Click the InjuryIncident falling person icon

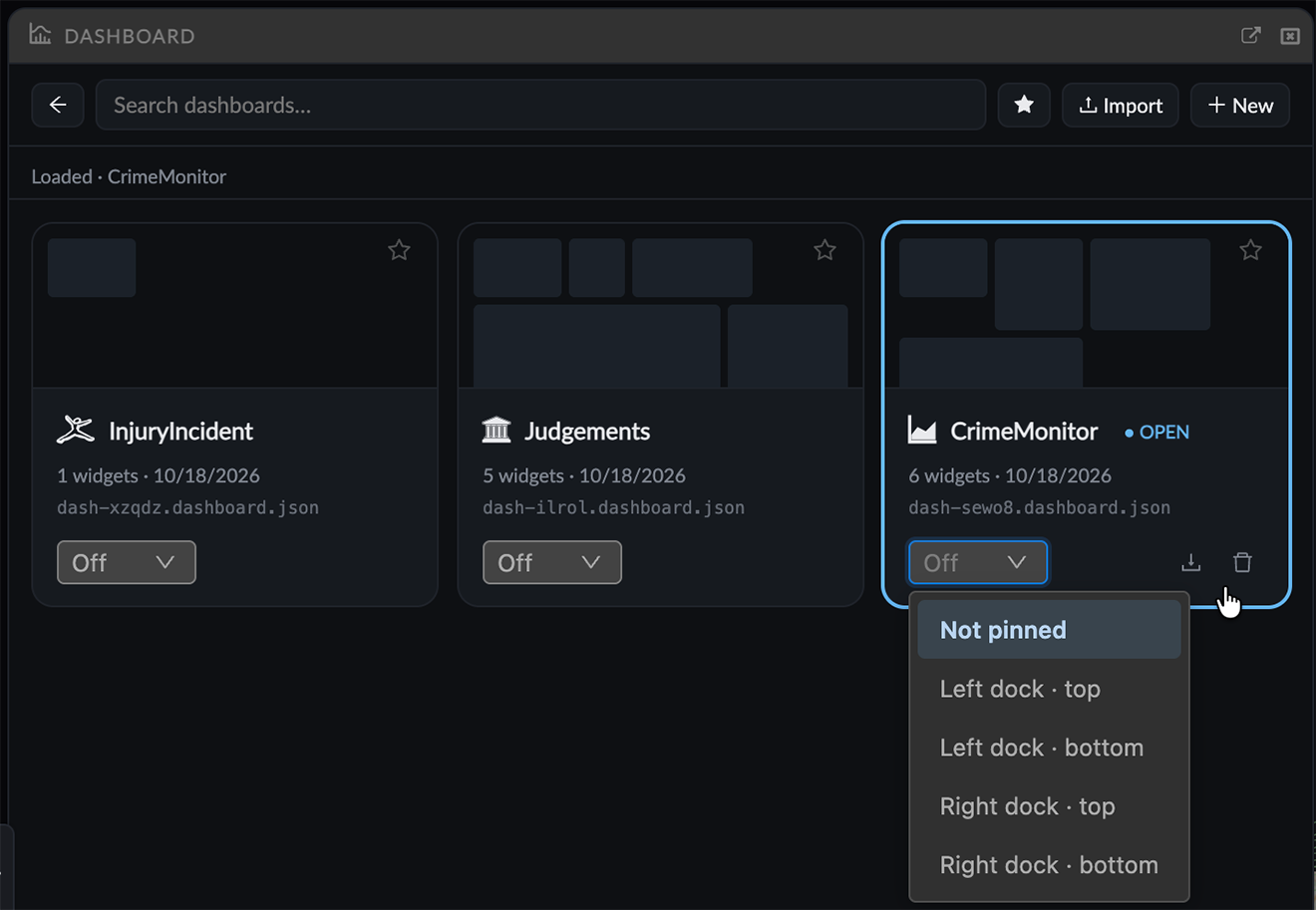pos(75,431)
